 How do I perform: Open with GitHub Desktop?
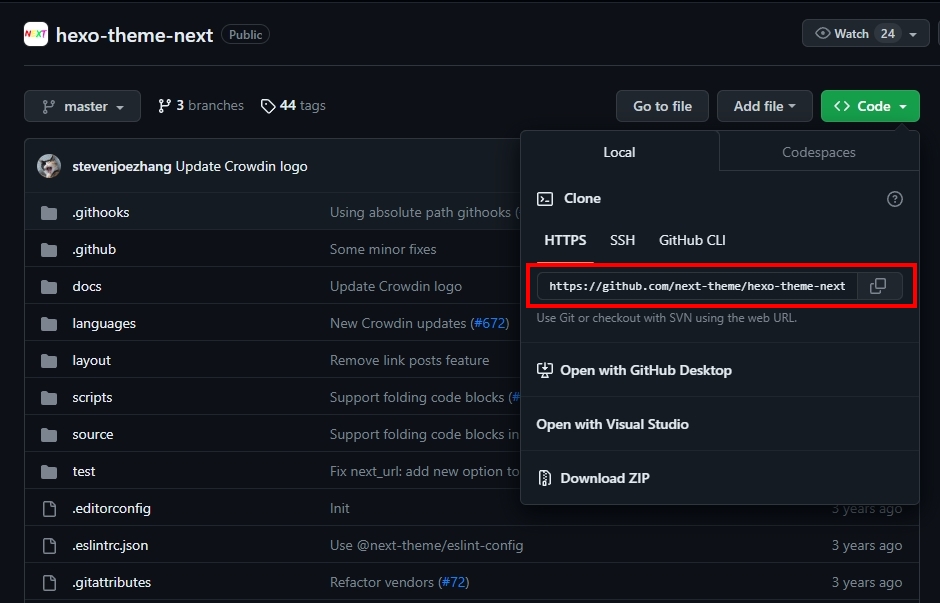click(634, 370)
